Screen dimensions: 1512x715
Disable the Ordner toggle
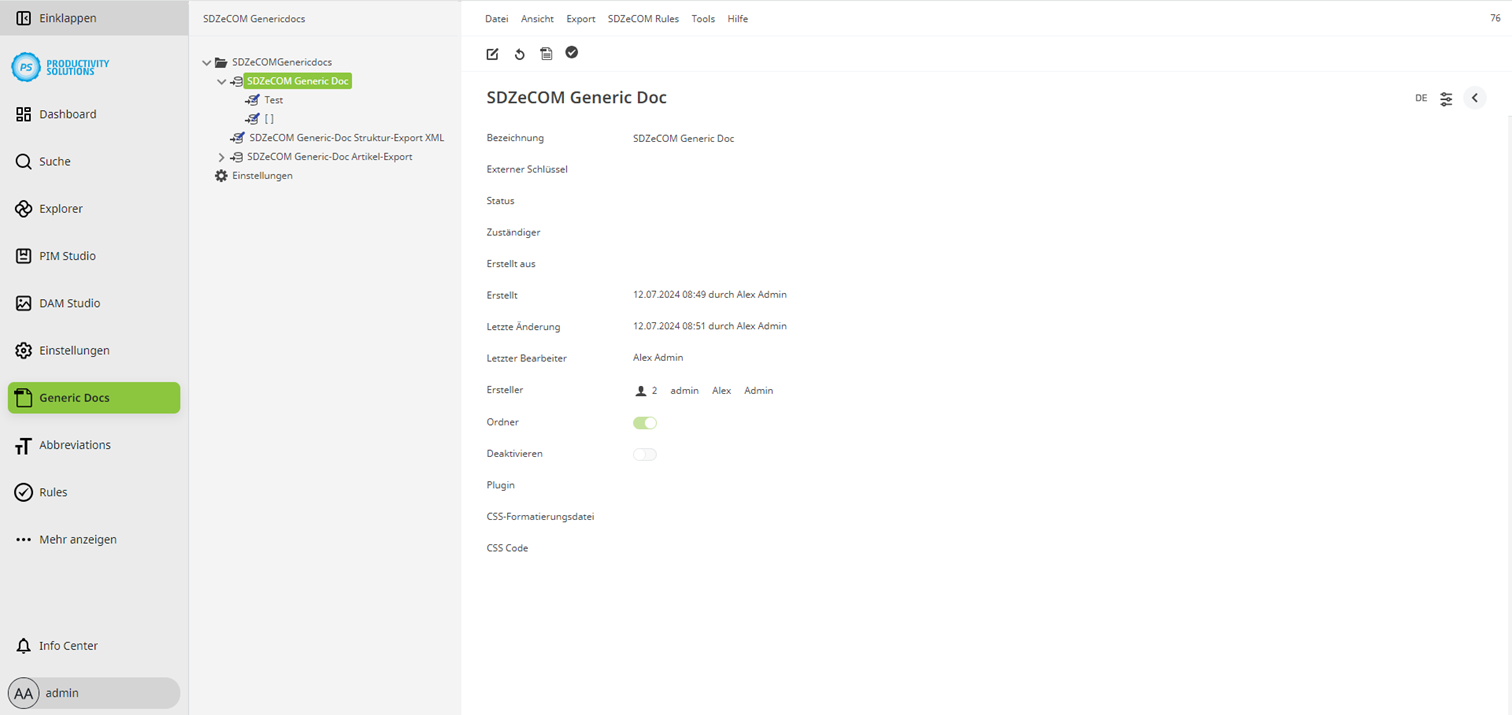point(645,422)
